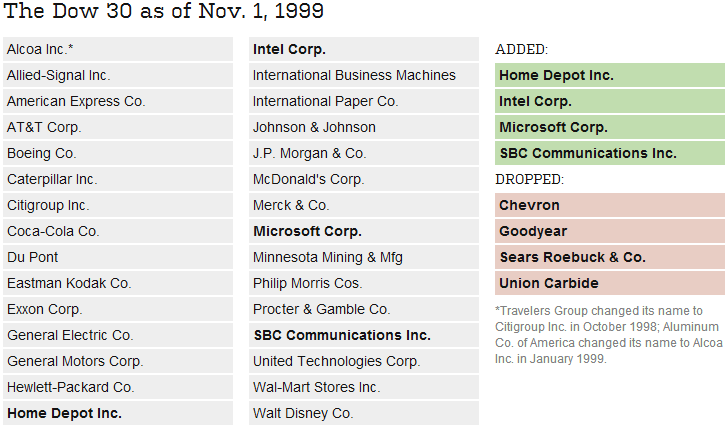Click the Alcoa Inc. row
725x426 pixels.
tap(118, 49)
